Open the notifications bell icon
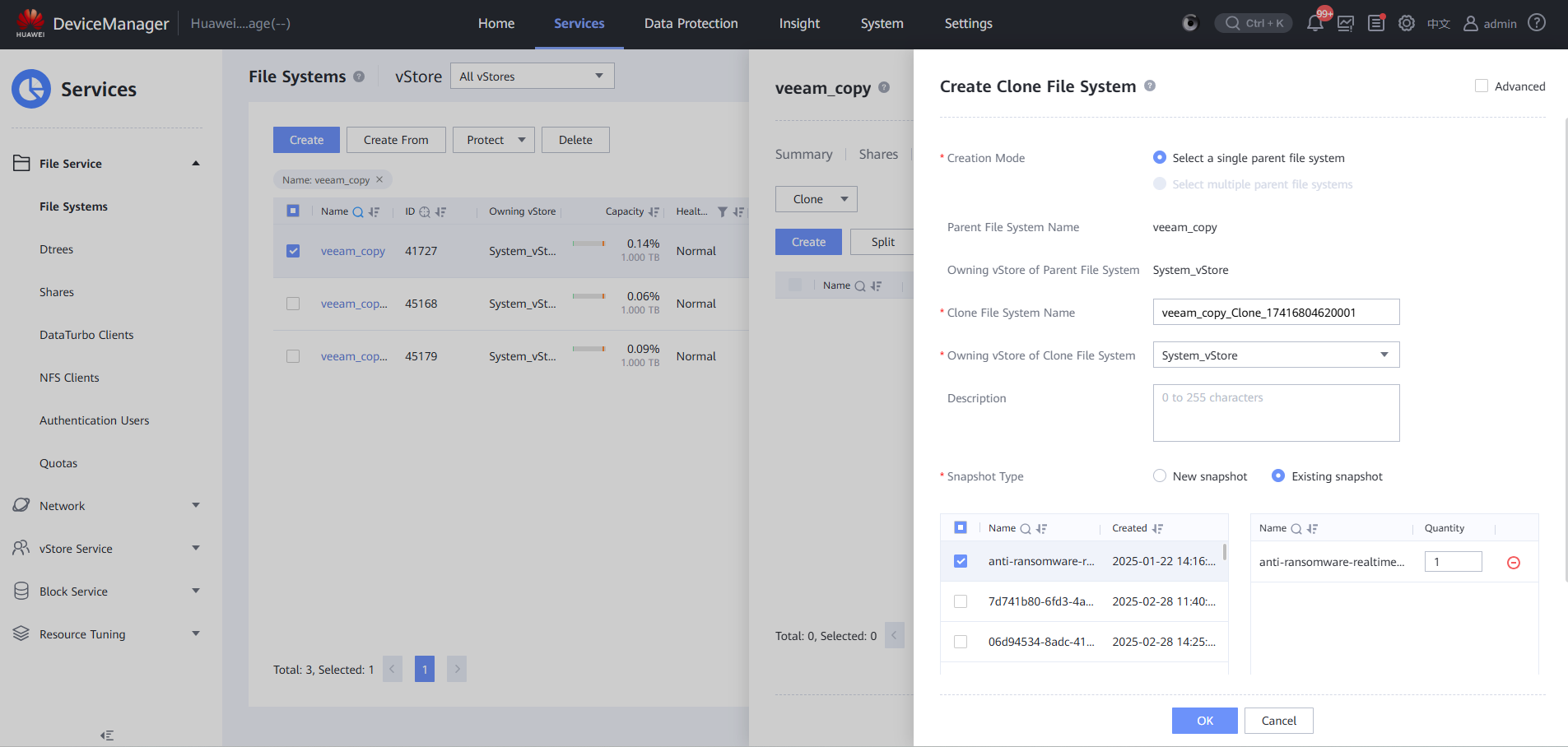Screen dimensions: 1568x747 click(x=1314, y=23)
